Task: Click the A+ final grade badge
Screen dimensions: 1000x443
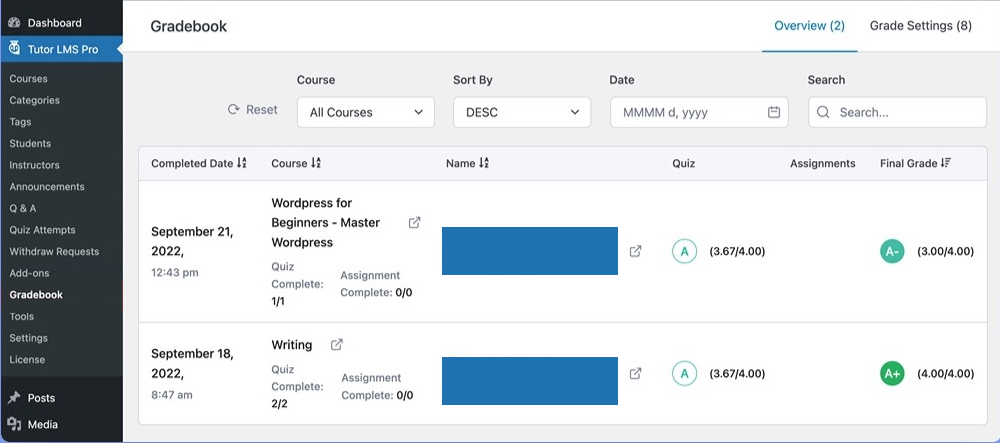Action: [x=892, y=374]
